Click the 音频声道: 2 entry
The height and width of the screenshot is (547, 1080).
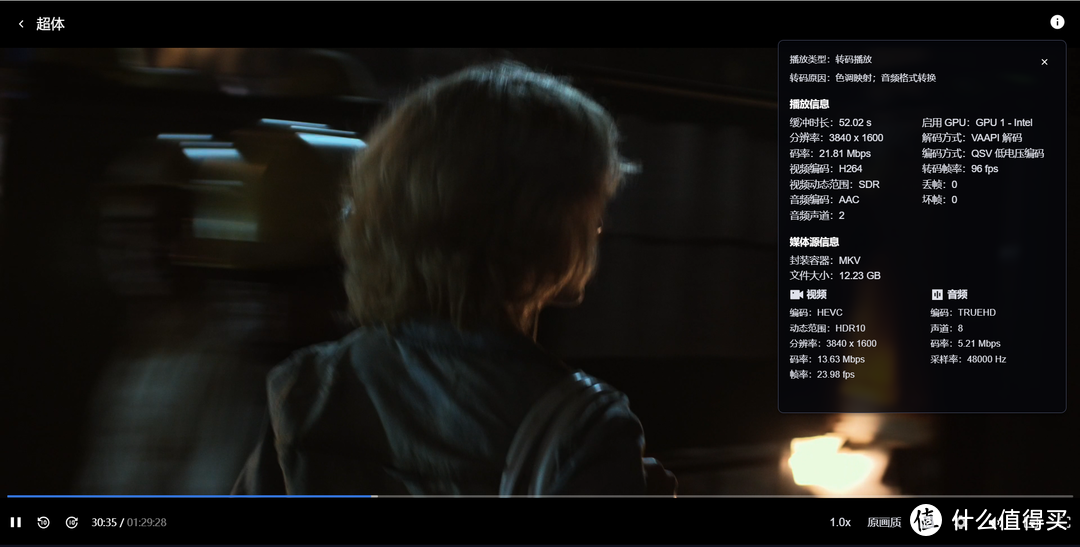(x=817, y=216)
